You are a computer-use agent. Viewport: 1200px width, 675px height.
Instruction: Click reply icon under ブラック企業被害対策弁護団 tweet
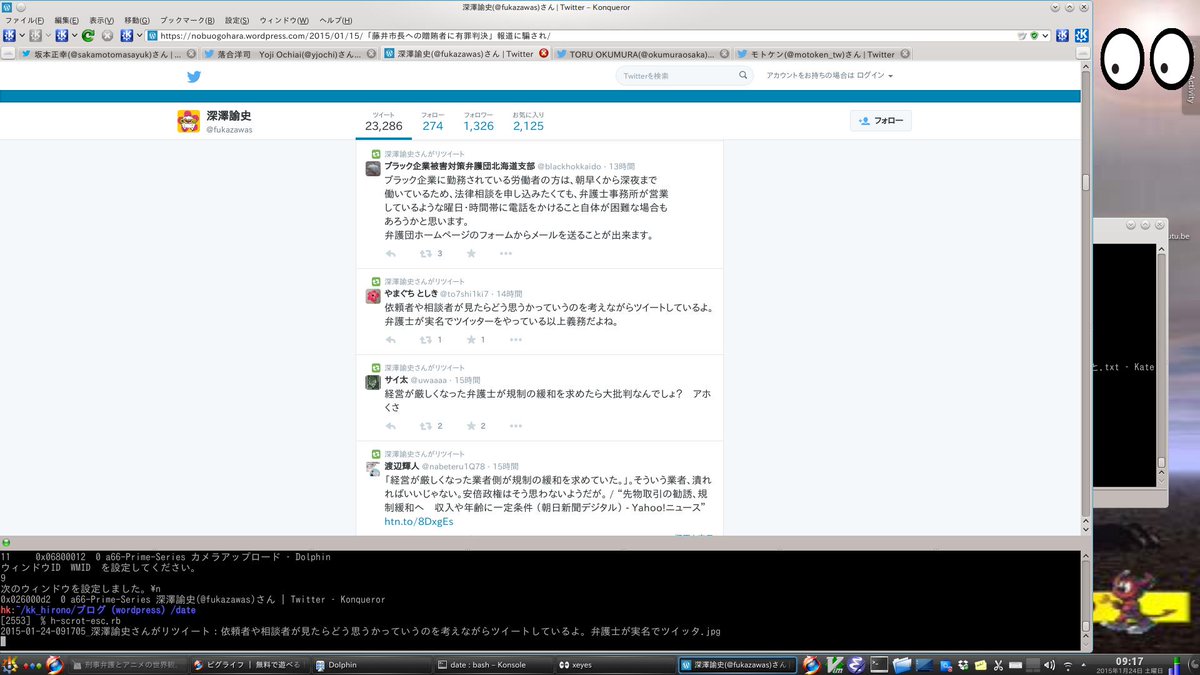coord(391,254)
